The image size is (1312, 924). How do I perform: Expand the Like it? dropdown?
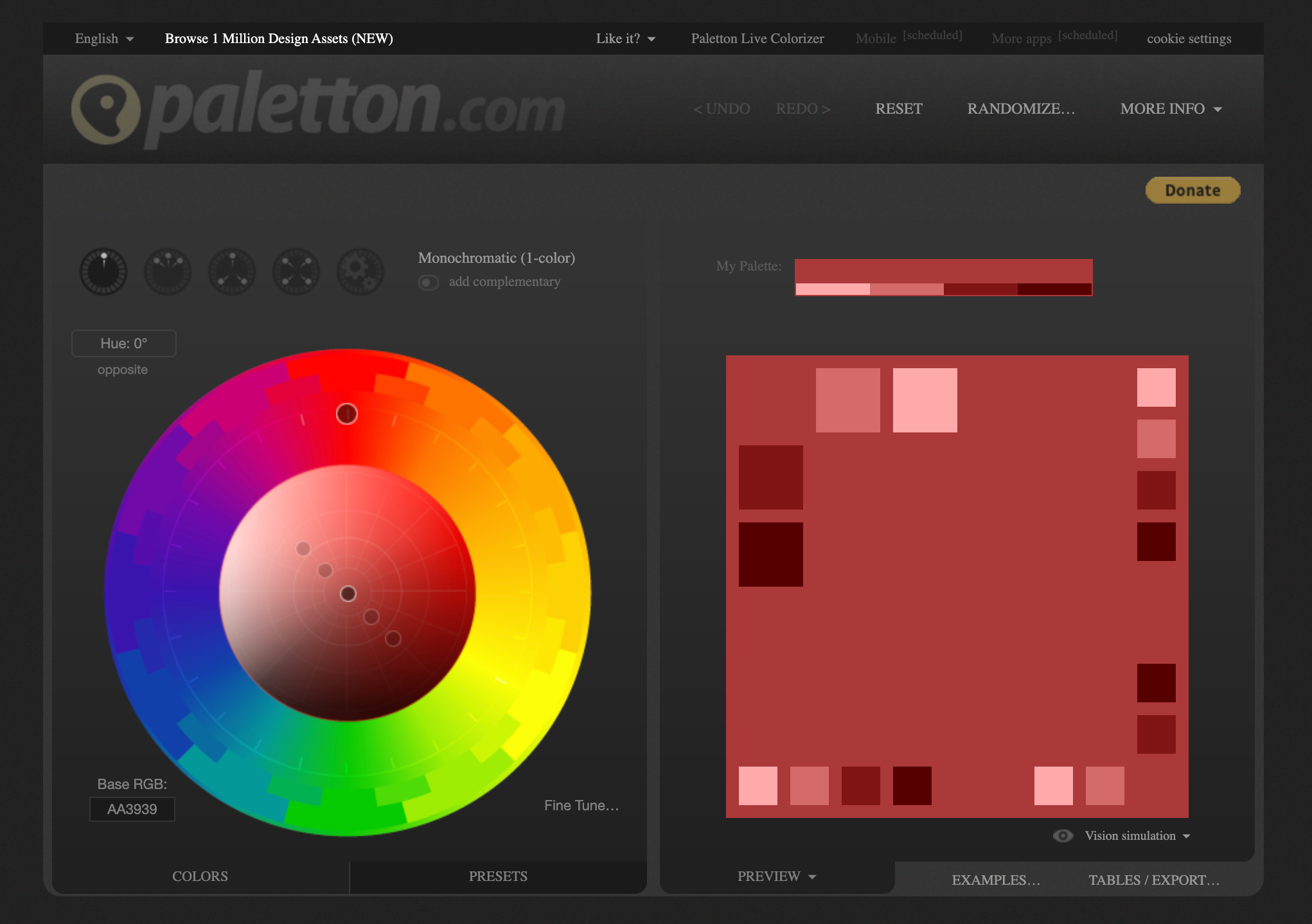pyautogui.click(x=625, y=39)
